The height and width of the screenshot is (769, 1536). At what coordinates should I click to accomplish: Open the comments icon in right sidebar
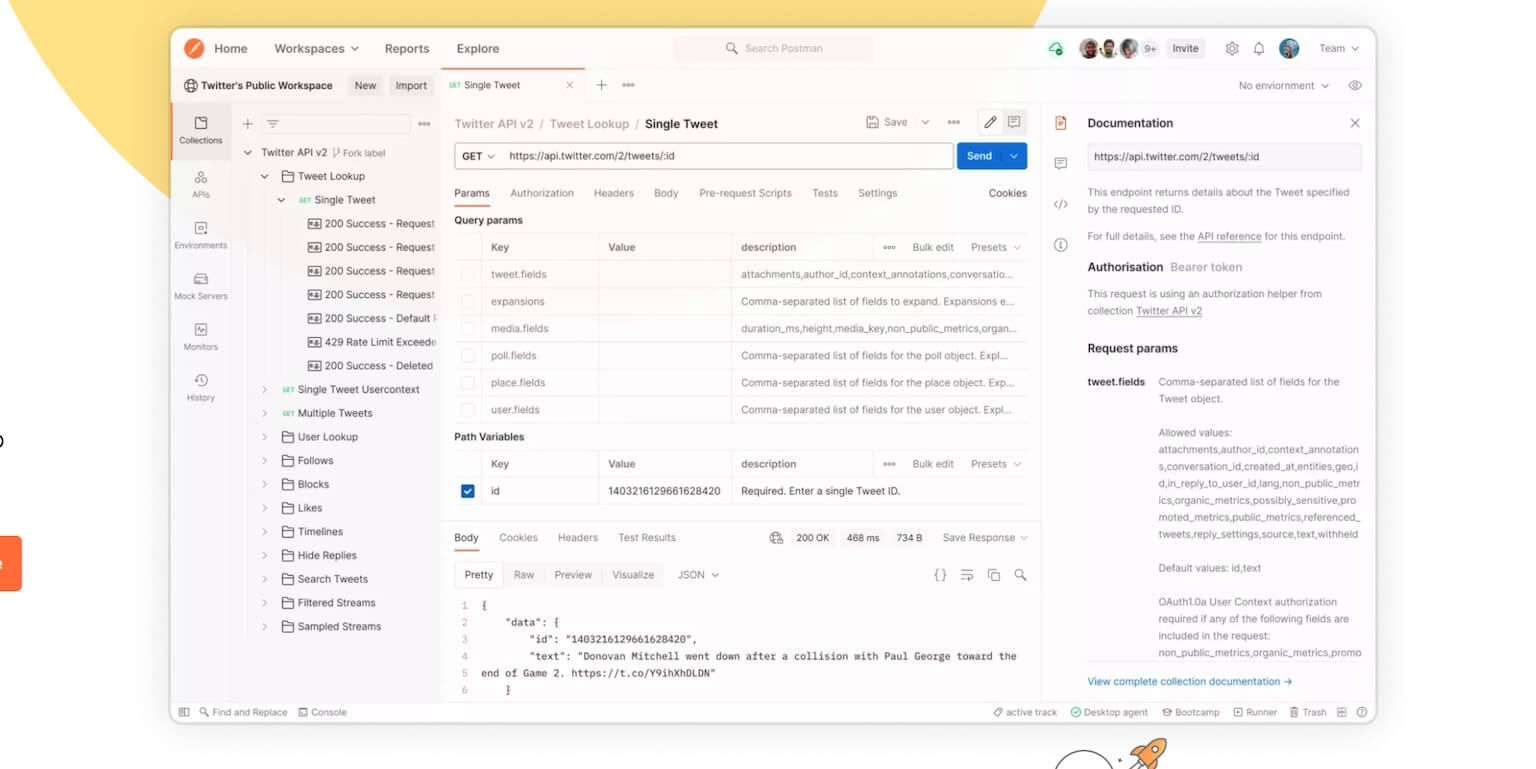1061,163
